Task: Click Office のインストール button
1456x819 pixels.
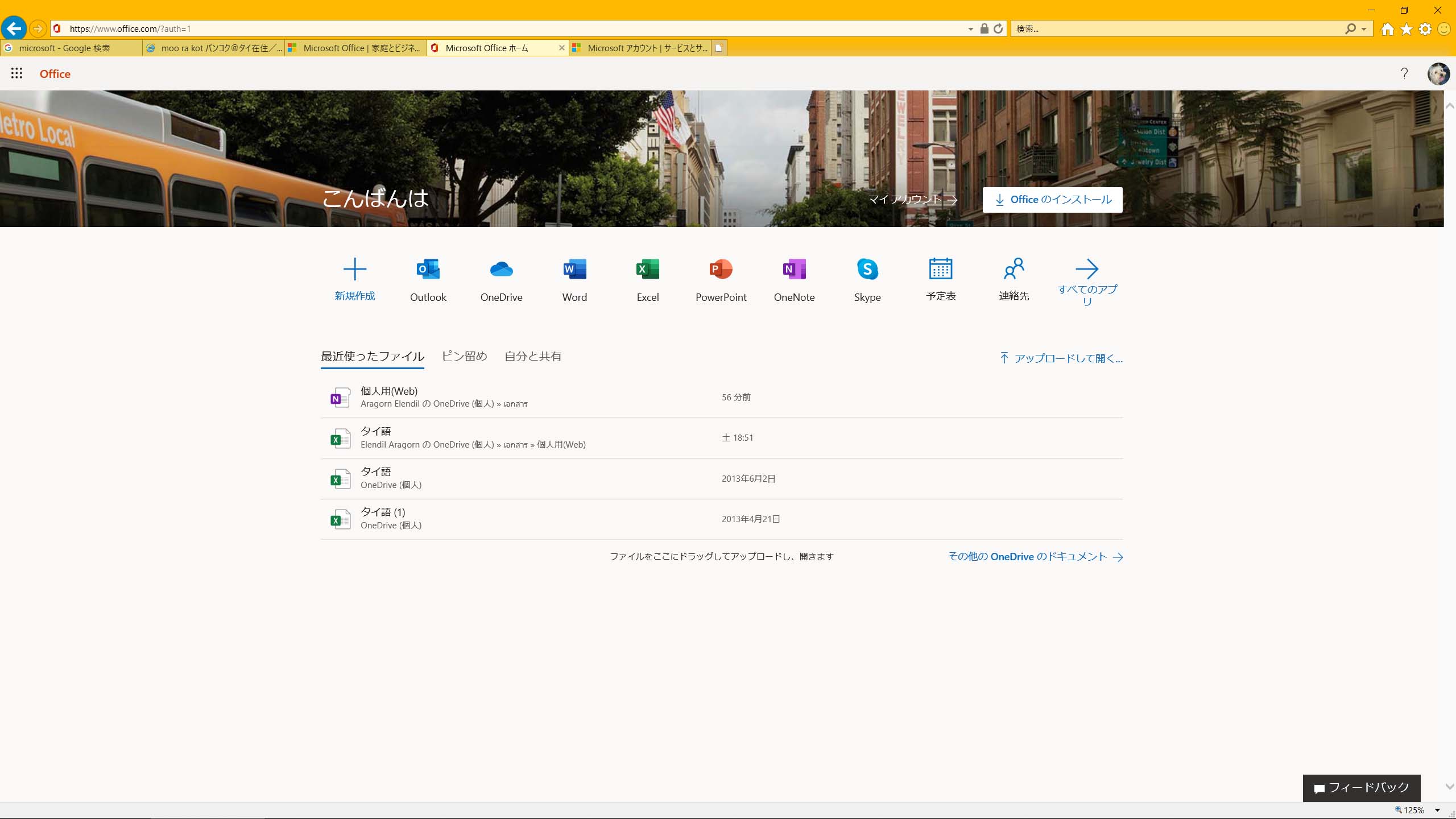Action: point(1052,200)
